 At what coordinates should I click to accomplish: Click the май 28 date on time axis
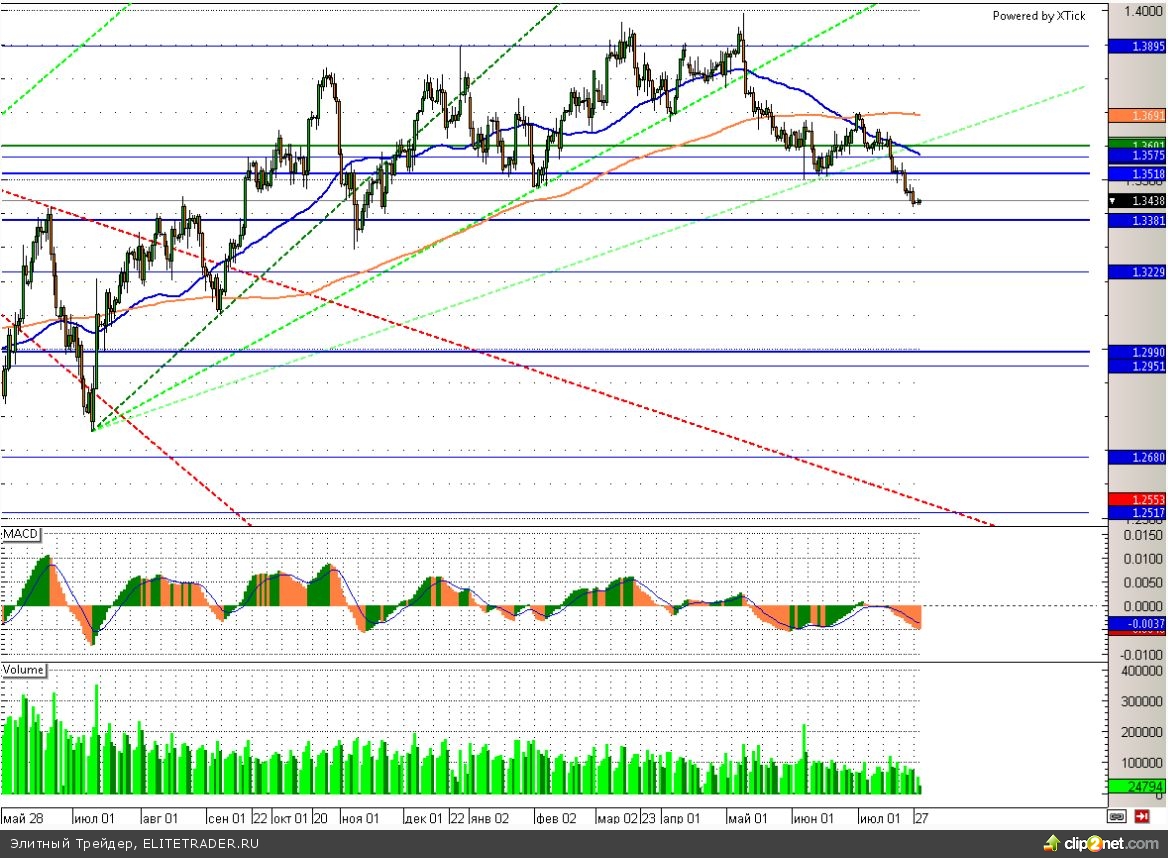[x=21, y=817]
